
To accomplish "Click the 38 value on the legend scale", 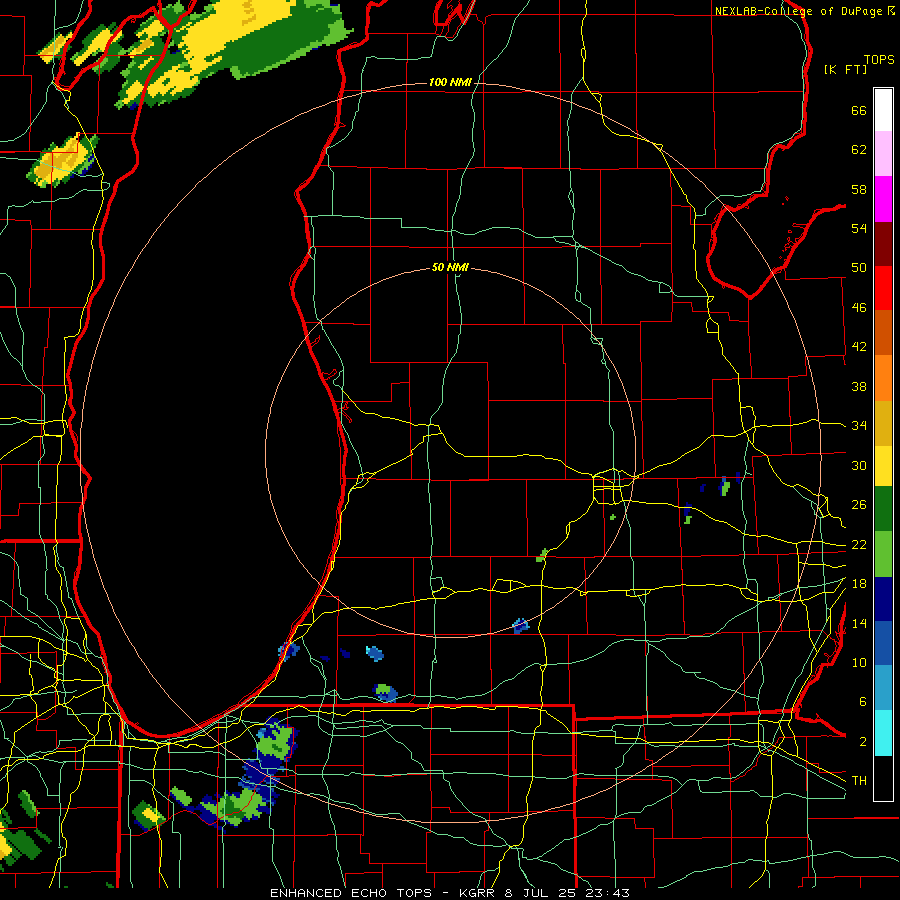I will pos(859,386).
